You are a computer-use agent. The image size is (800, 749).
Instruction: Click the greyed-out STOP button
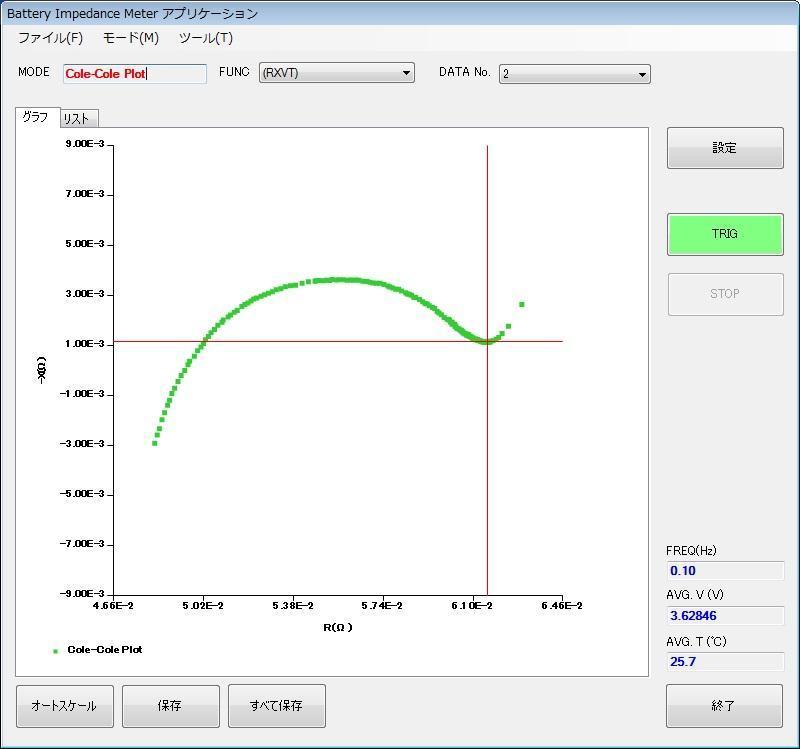pyautogui.click(x=725, y=294)
